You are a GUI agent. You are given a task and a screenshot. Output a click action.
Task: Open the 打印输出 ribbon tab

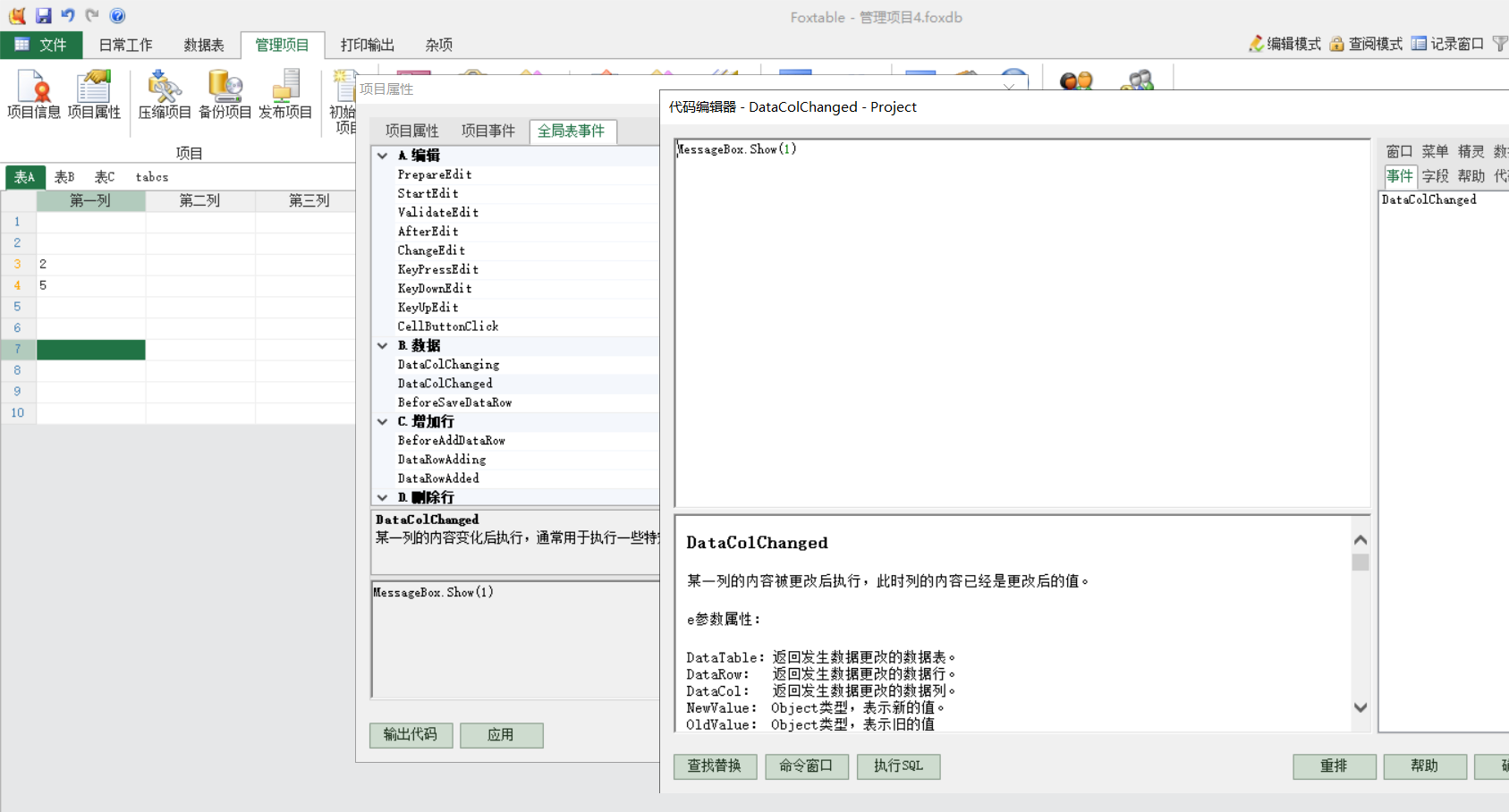click(x=367, y=45)
